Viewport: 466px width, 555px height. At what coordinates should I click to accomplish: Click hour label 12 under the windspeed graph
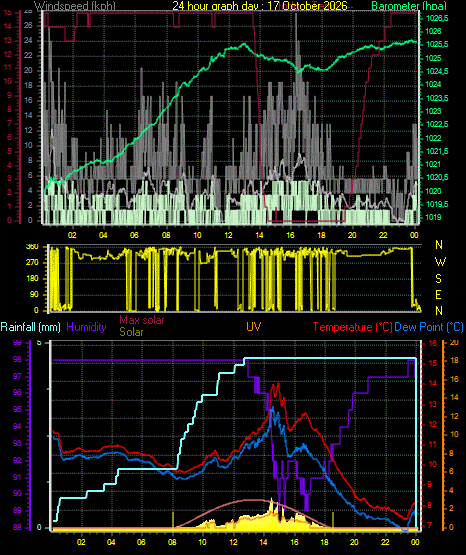tap(228, 235)
